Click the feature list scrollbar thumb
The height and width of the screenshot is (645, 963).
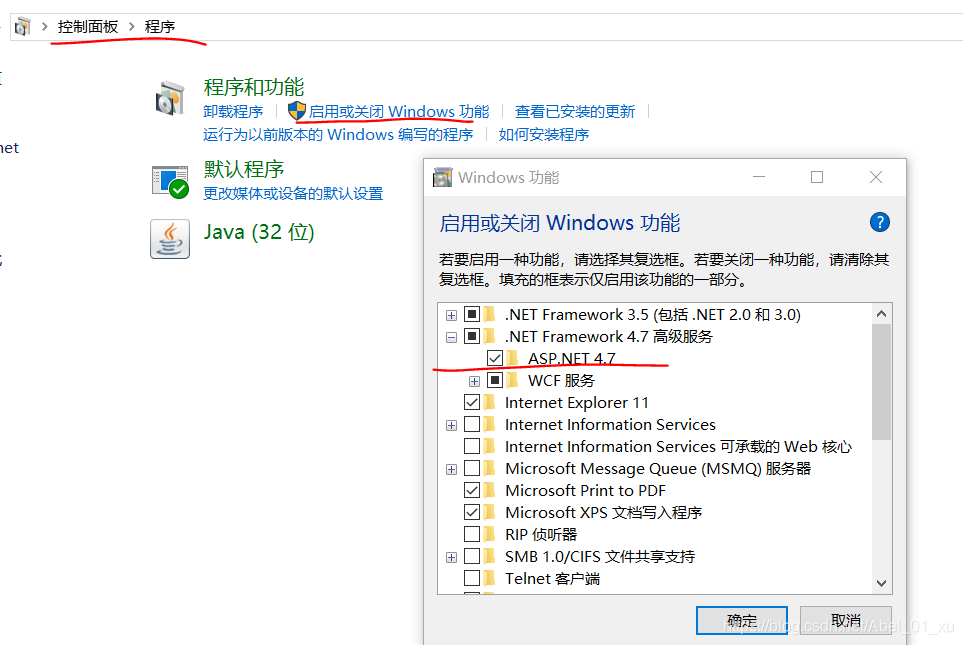pyautogui.click(x=881, y=382)
